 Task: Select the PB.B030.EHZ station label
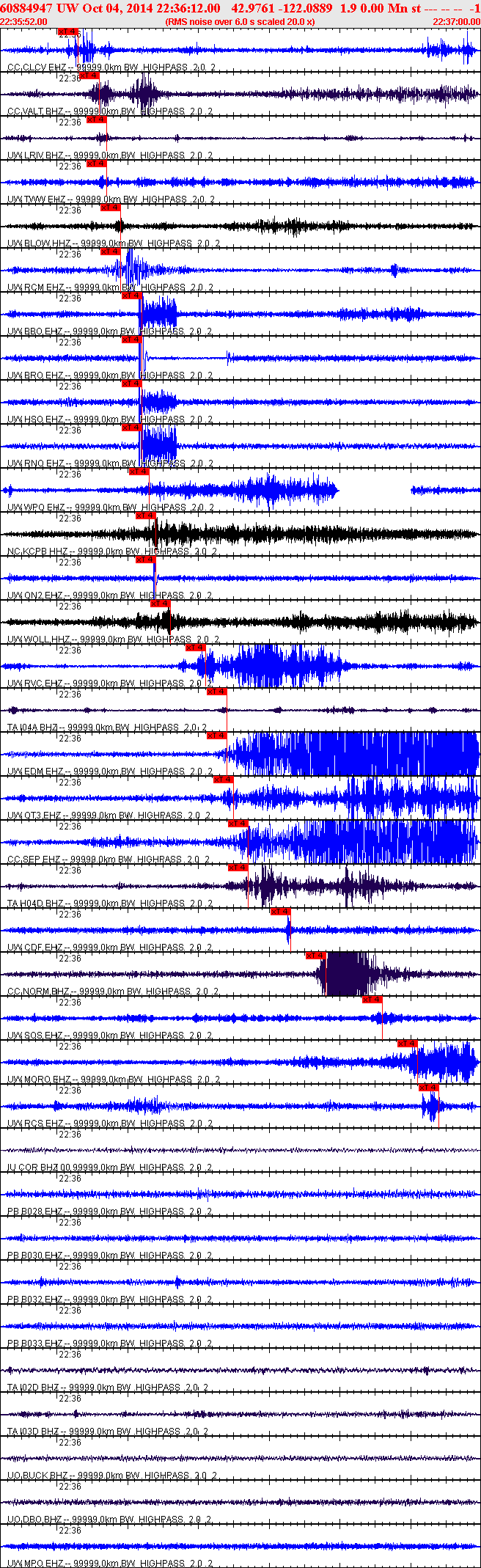click(111, 1256)
